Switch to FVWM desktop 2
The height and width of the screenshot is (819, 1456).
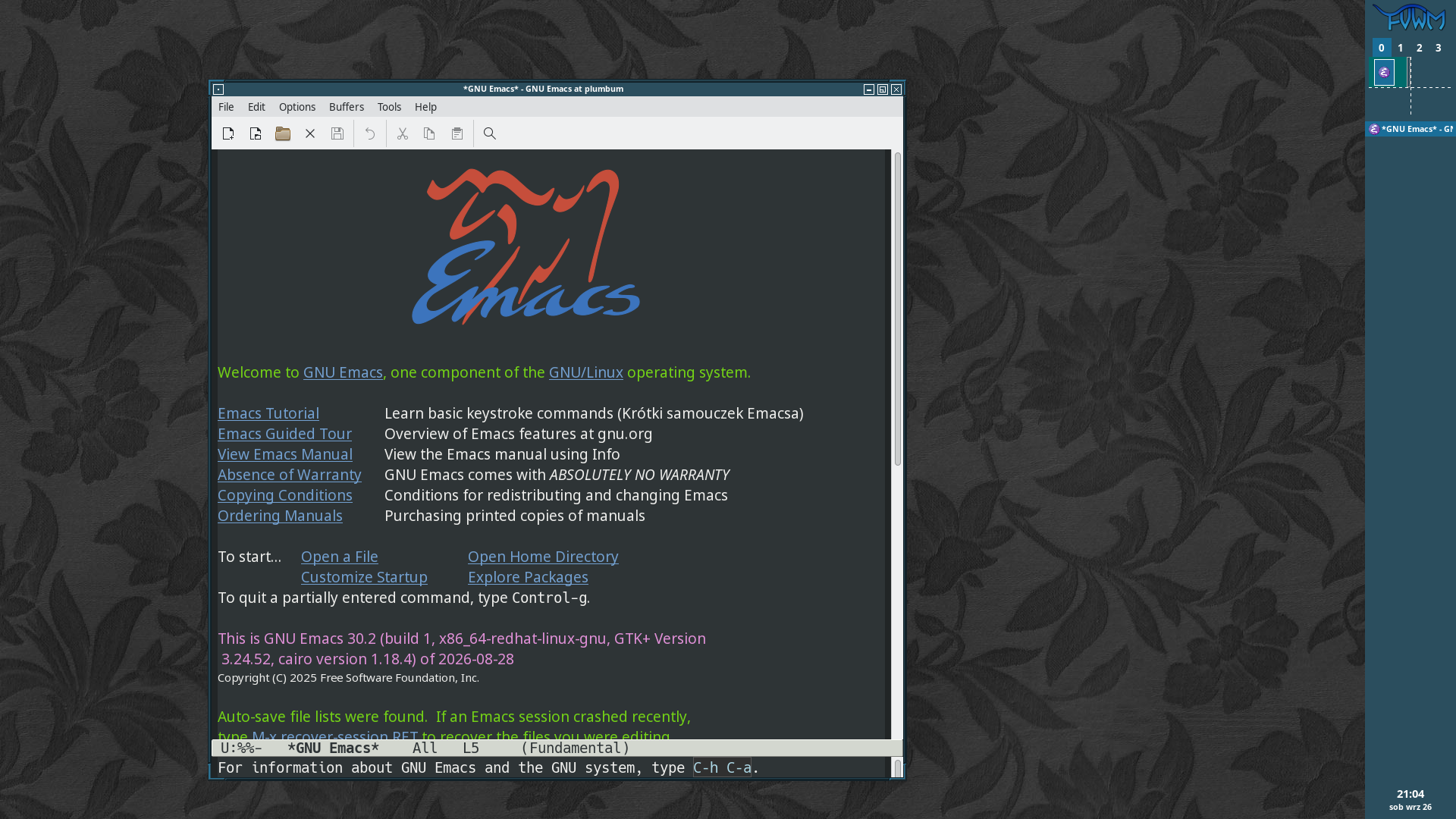[x=1420, y=48]
